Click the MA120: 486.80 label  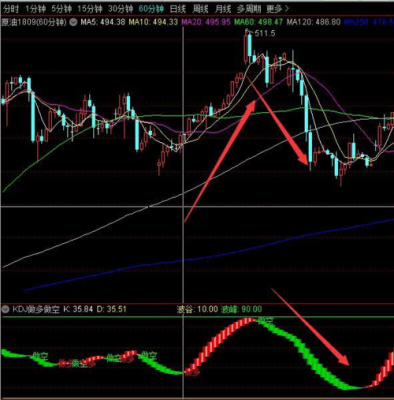point(314,22)
